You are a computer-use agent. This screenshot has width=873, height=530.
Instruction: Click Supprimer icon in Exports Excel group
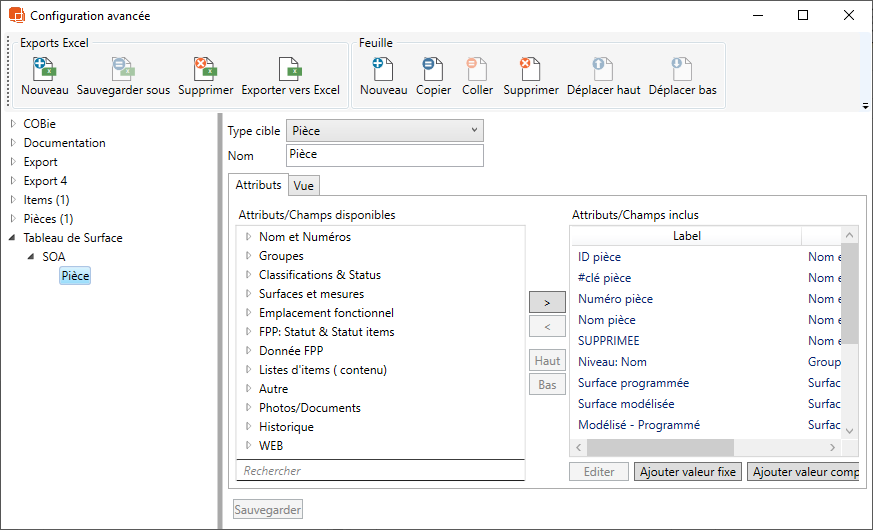tap(205, 69)
